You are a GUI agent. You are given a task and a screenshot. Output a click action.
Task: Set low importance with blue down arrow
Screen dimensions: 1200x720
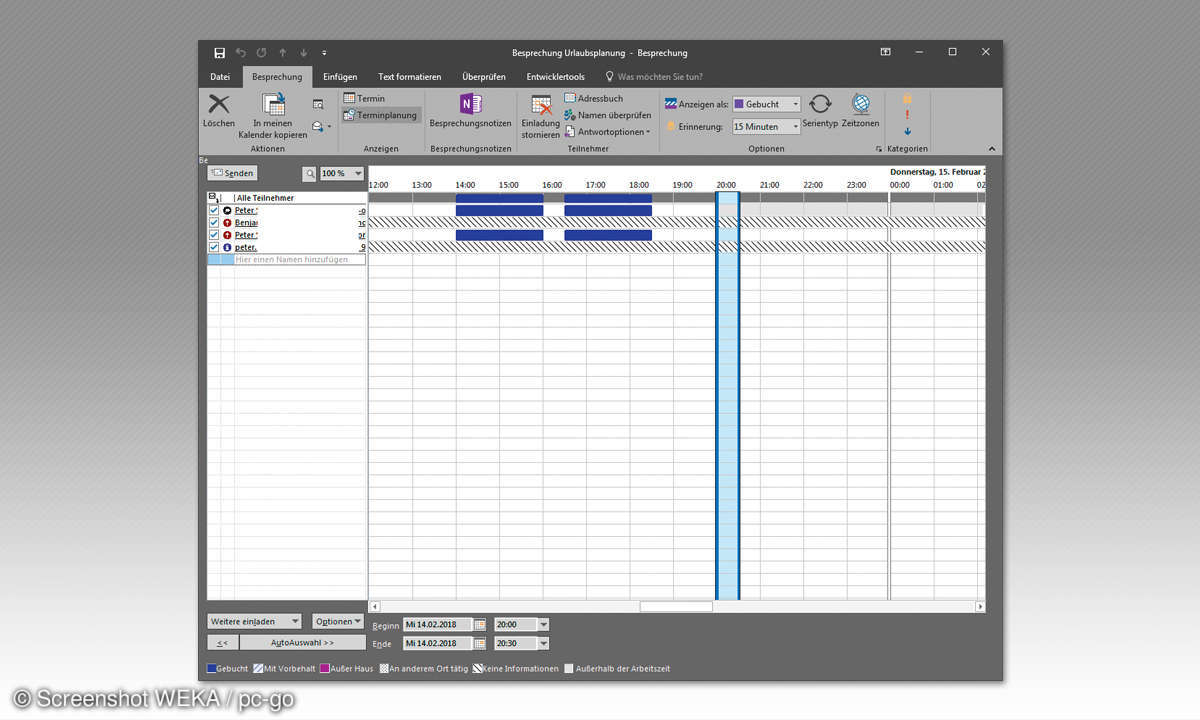[x=907, y=131]
